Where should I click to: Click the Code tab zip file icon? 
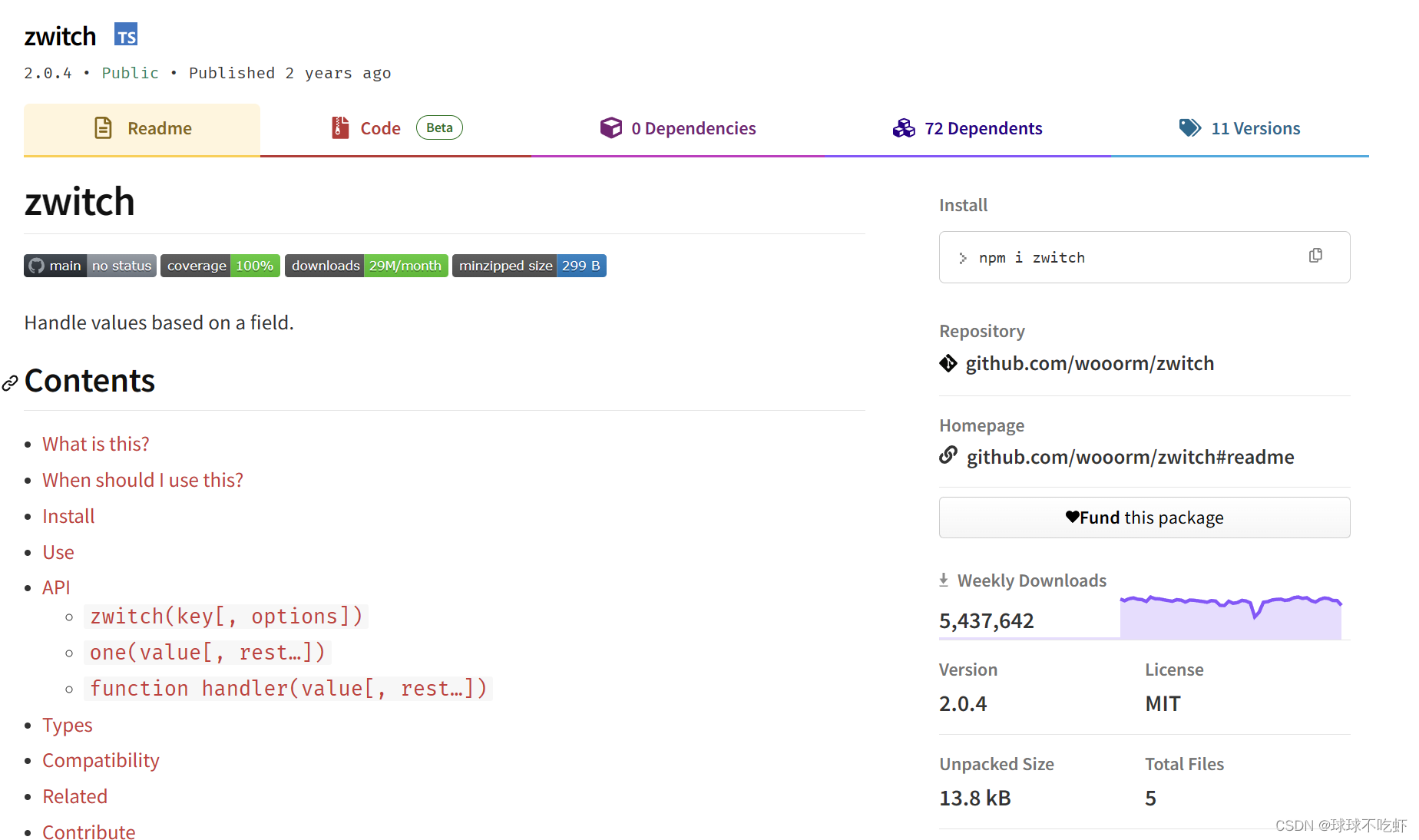click(x=339, y=127)
